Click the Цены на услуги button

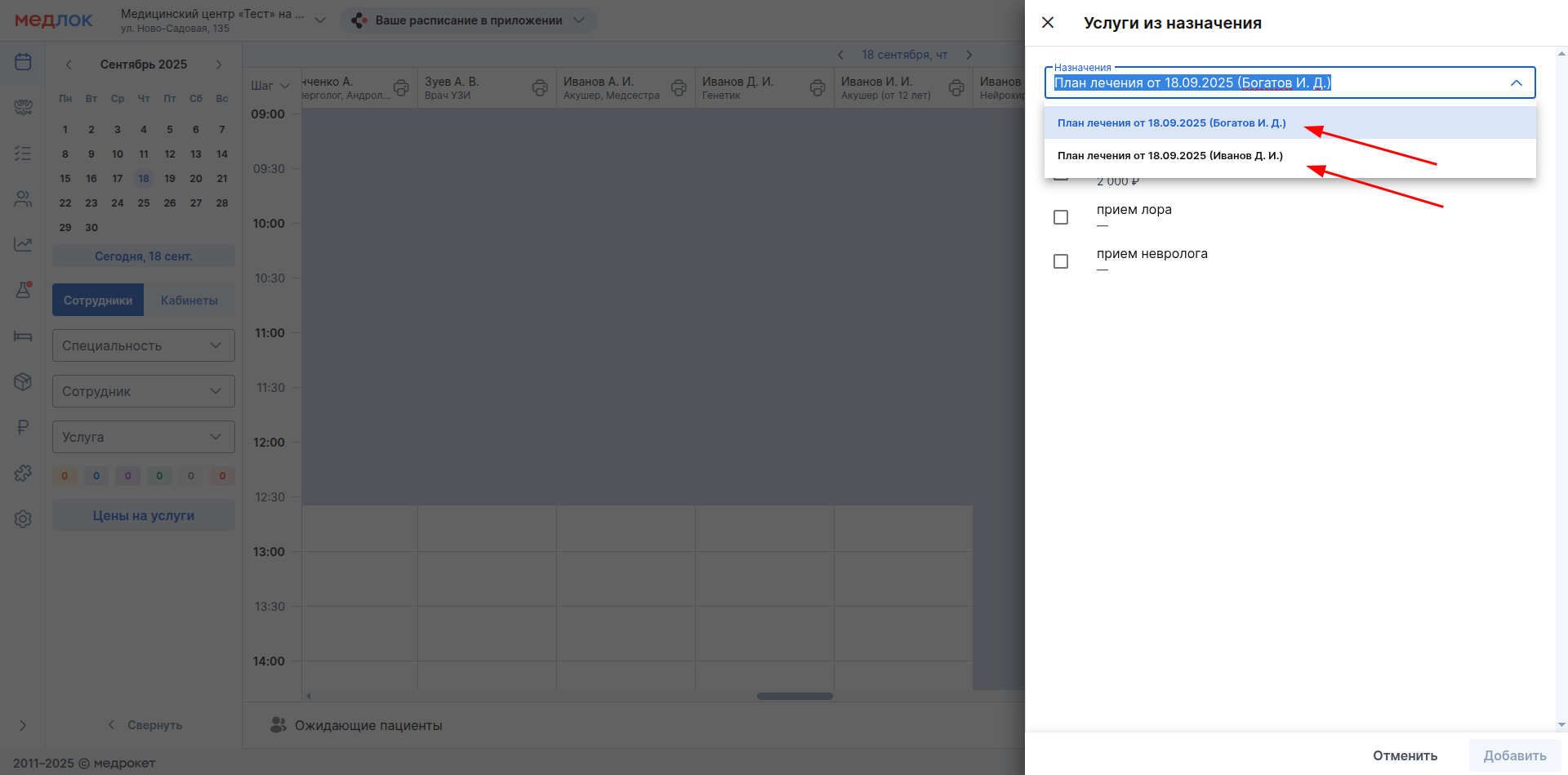click(144, 516)
